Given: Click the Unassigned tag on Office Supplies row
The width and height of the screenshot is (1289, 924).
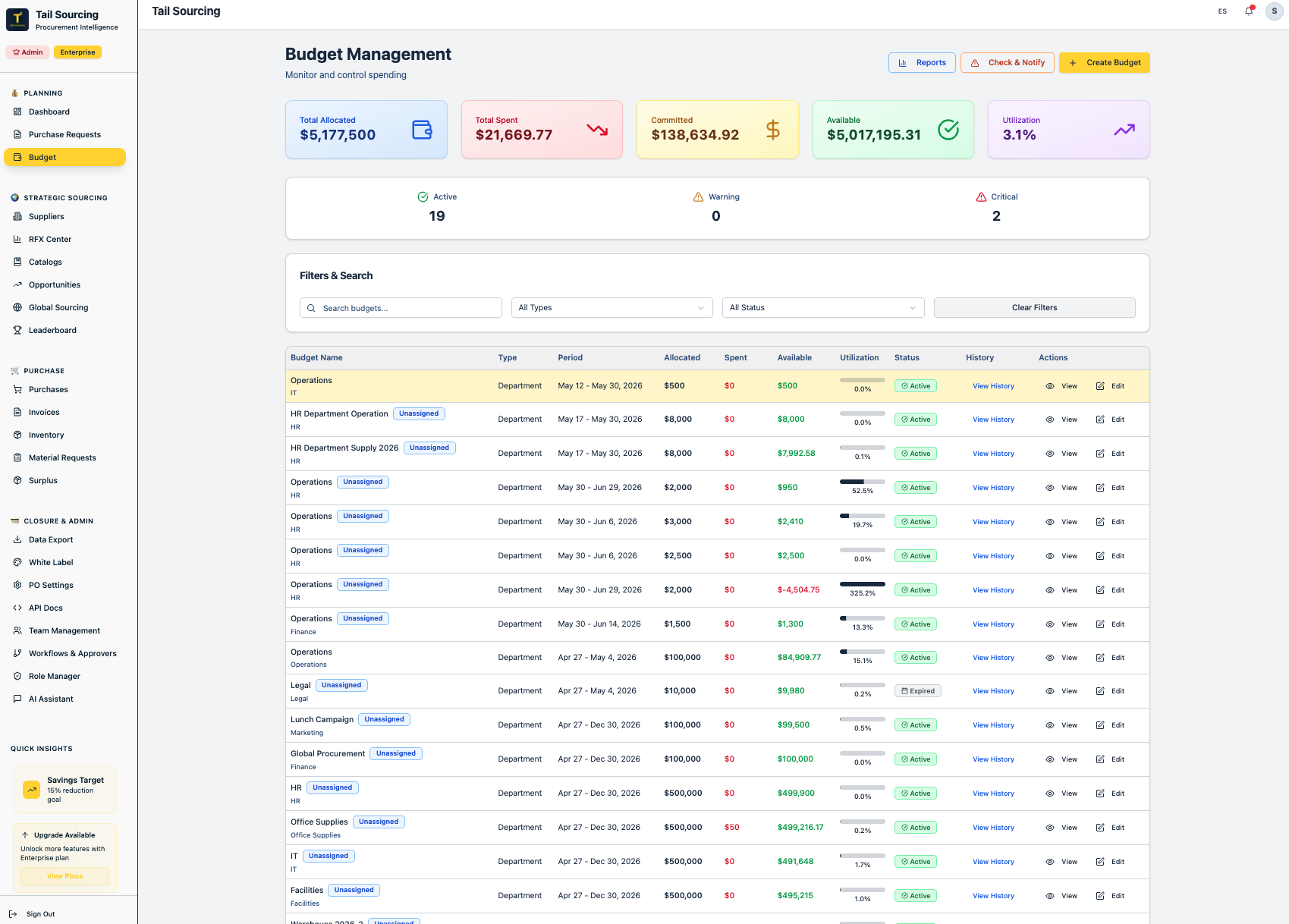Looking at the screenshot, I should (x=379, y=822).
